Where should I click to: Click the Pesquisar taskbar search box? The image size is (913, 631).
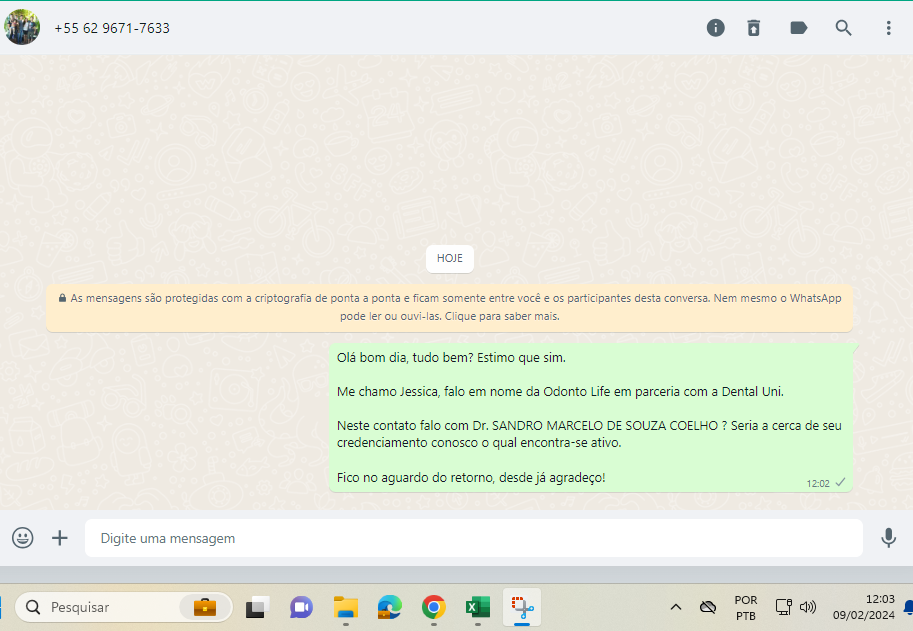tap(123, 607)
